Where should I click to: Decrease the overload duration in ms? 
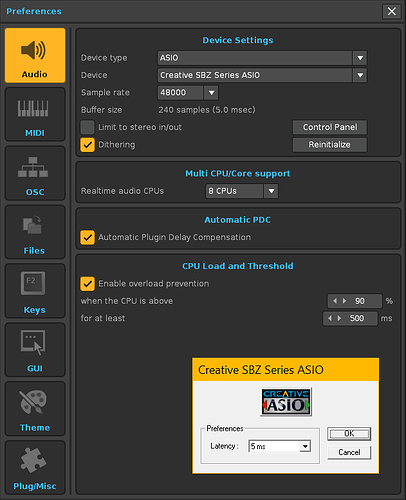330,318
